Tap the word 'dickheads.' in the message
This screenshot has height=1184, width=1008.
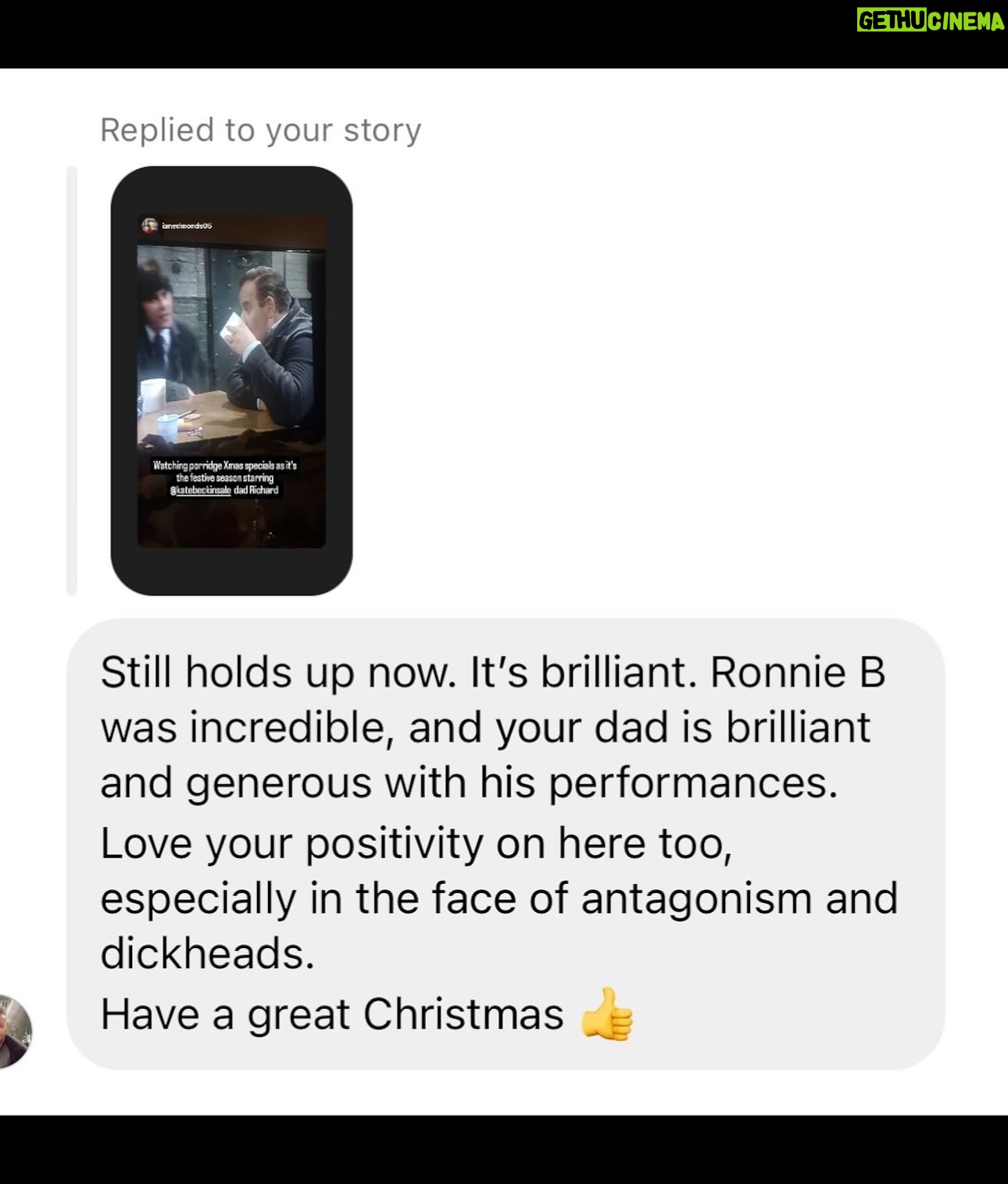(x=208, y=953)
